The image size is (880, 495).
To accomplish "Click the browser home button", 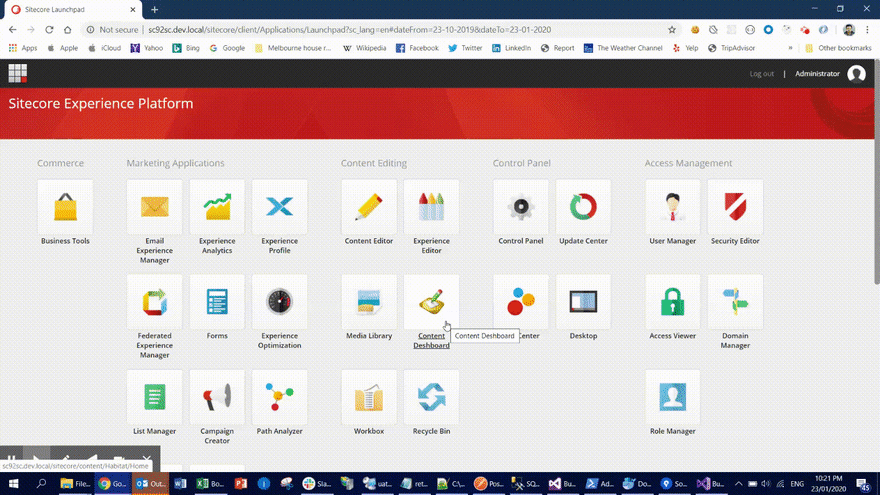I will [x=67, y=30].
